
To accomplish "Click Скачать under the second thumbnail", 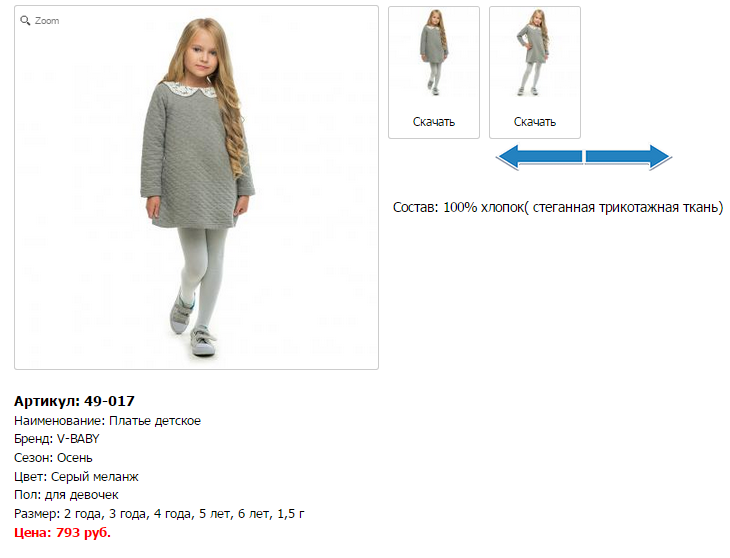I will 535,122.
